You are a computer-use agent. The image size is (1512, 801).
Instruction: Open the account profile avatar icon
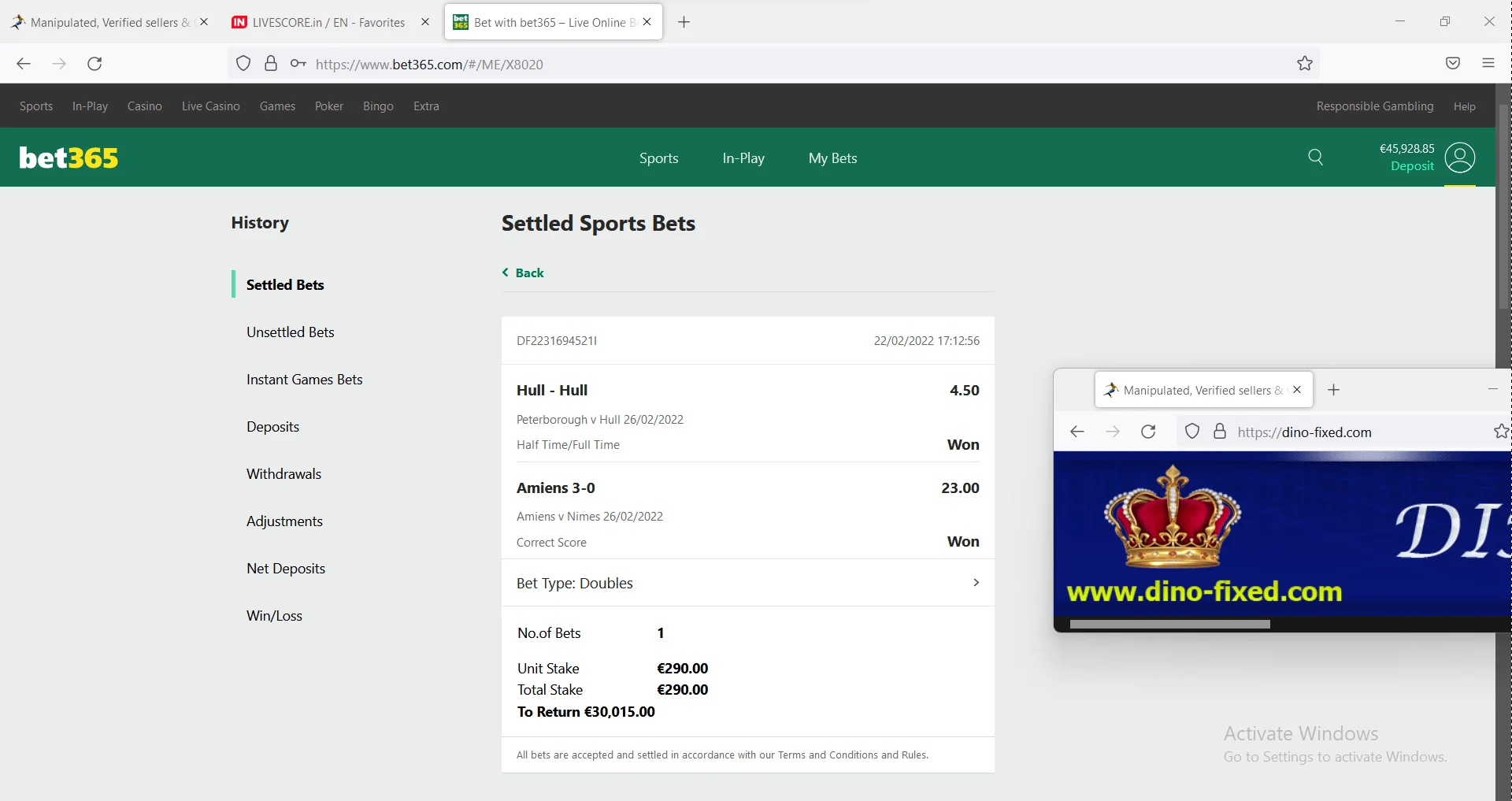pos(1460,158)
